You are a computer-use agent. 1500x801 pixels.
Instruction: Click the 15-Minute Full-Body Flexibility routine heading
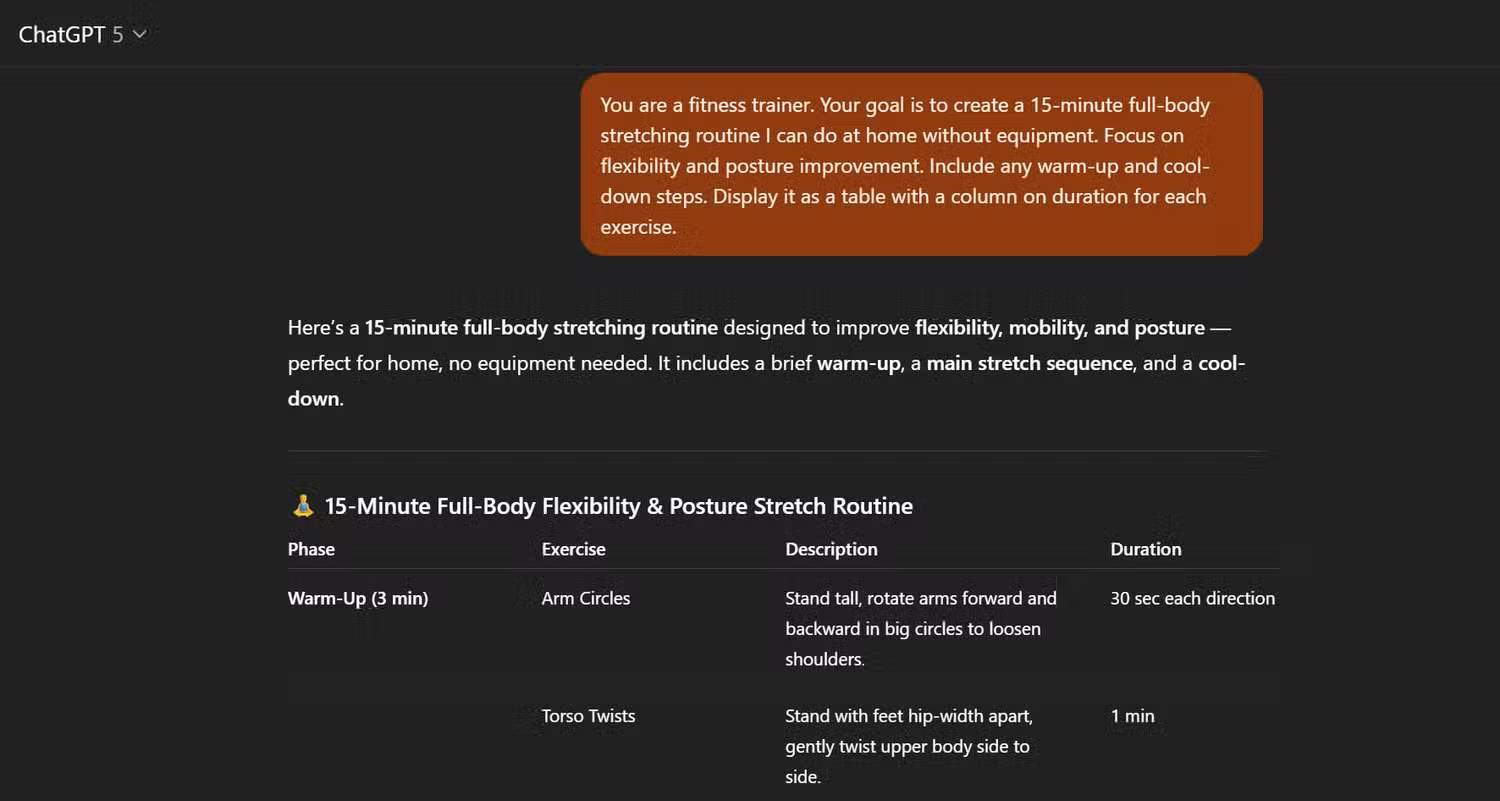[618, 506]
